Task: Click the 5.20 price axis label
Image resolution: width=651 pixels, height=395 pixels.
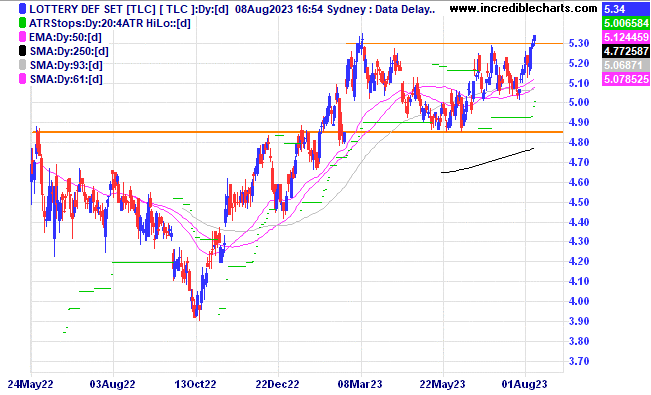Action: point(579,63)
